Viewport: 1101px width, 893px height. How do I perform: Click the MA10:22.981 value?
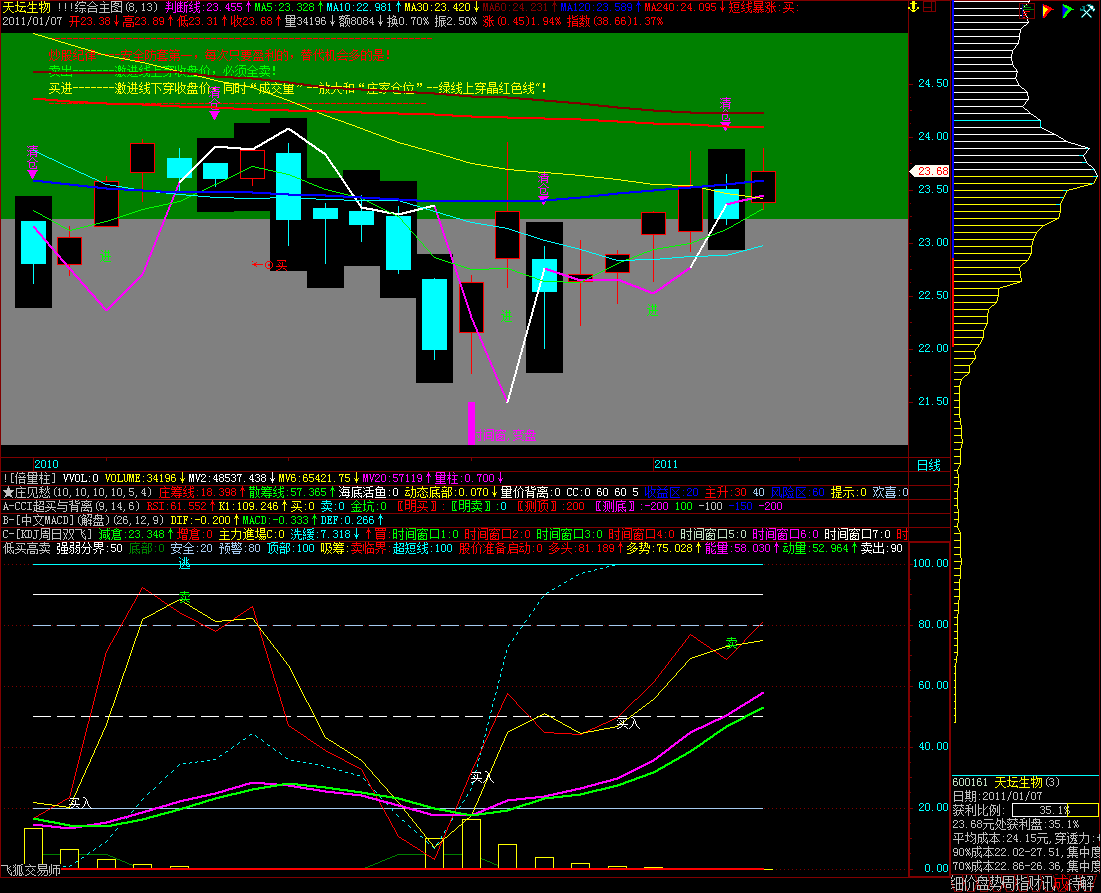tap(359, 7)
